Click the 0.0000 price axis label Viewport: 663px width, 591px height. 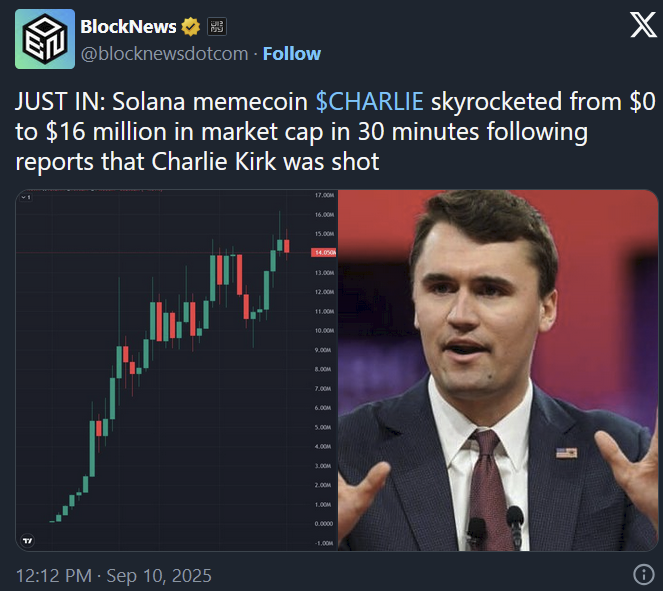[x=324, y=523]
